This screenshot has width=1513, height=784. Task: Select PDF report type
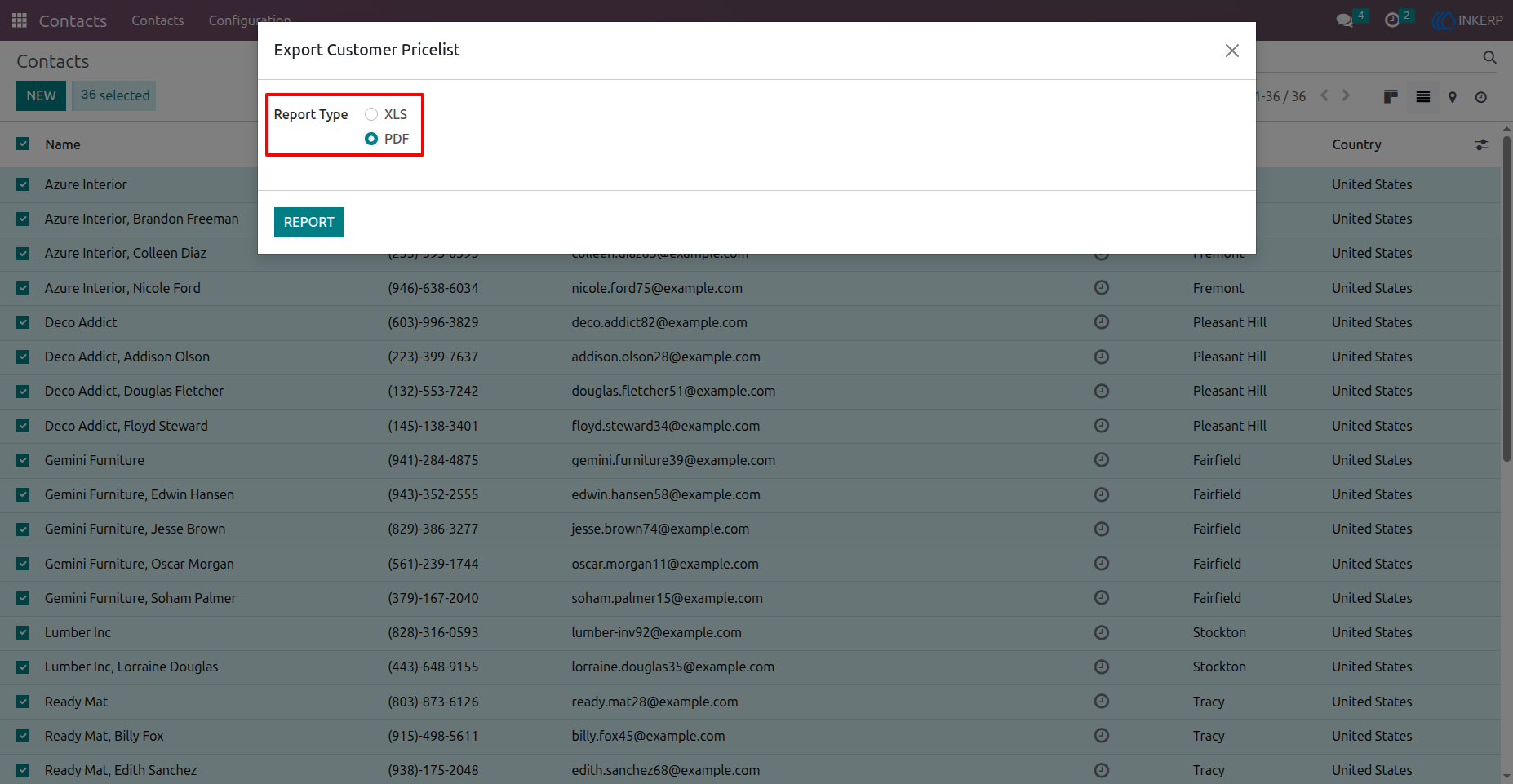click(371, 139)
